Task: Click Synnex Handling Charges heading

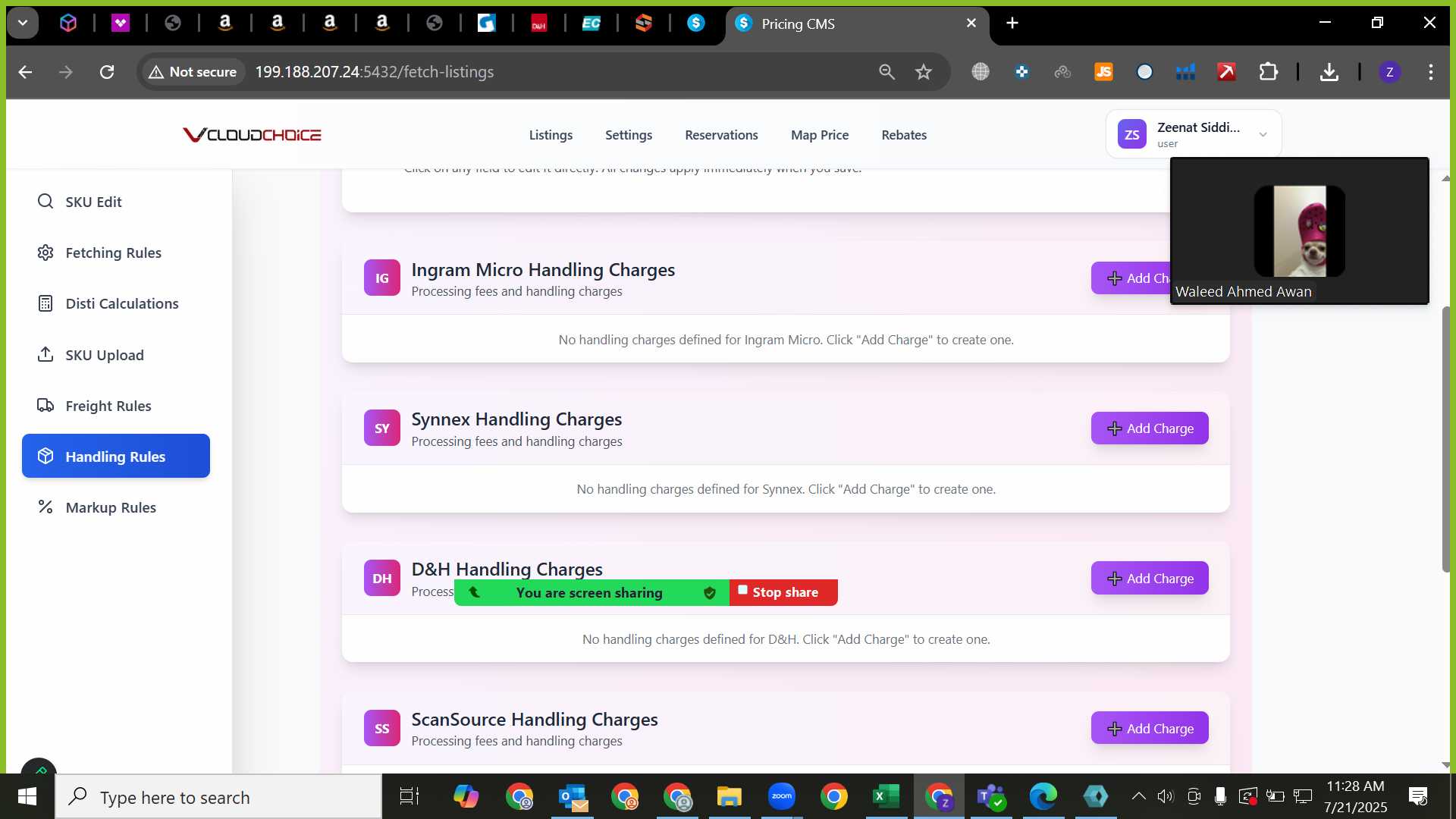Action: 516,419
